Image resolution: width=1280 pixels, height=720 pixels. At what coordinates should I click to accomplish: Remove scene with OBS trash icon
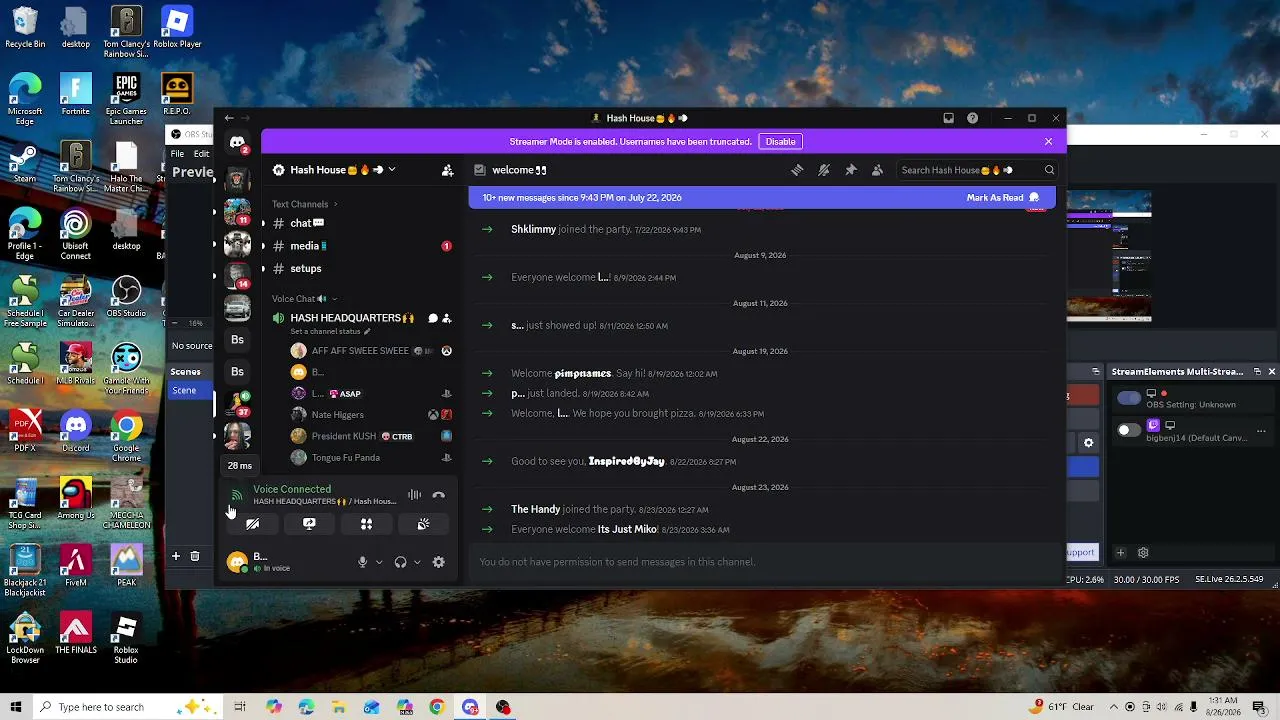tap(195, 556)
